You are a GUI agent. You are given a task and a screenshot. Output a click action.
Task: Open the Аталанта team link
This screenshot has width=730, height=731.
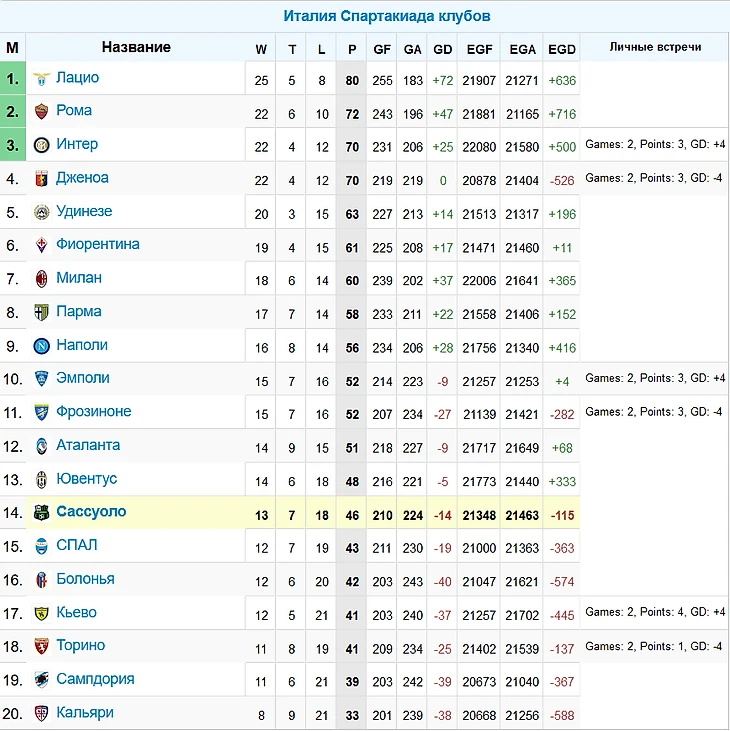click(88, 445)
